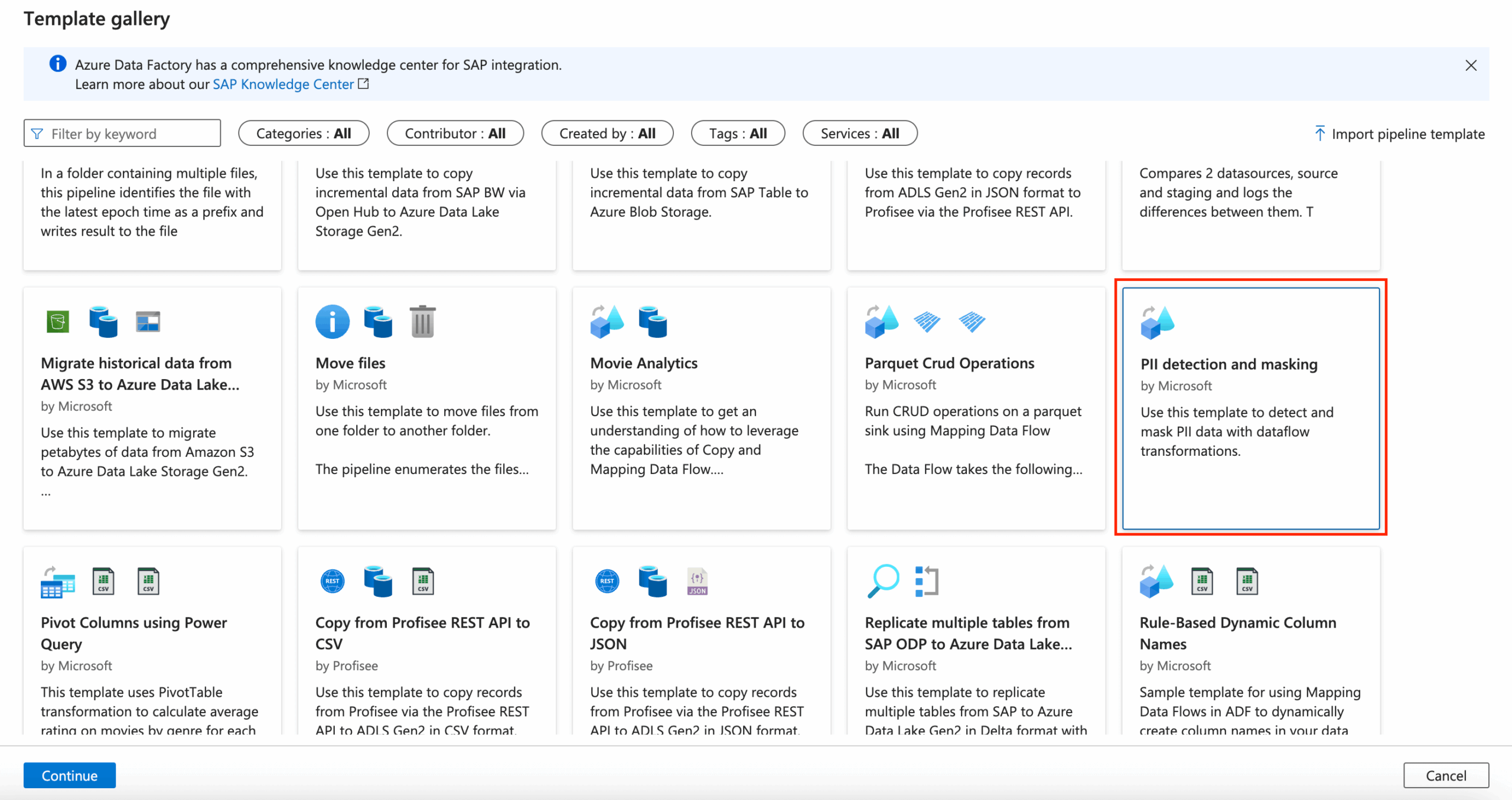Click the S3 bucket icon on Migrate historical data template

click(57, 321)
